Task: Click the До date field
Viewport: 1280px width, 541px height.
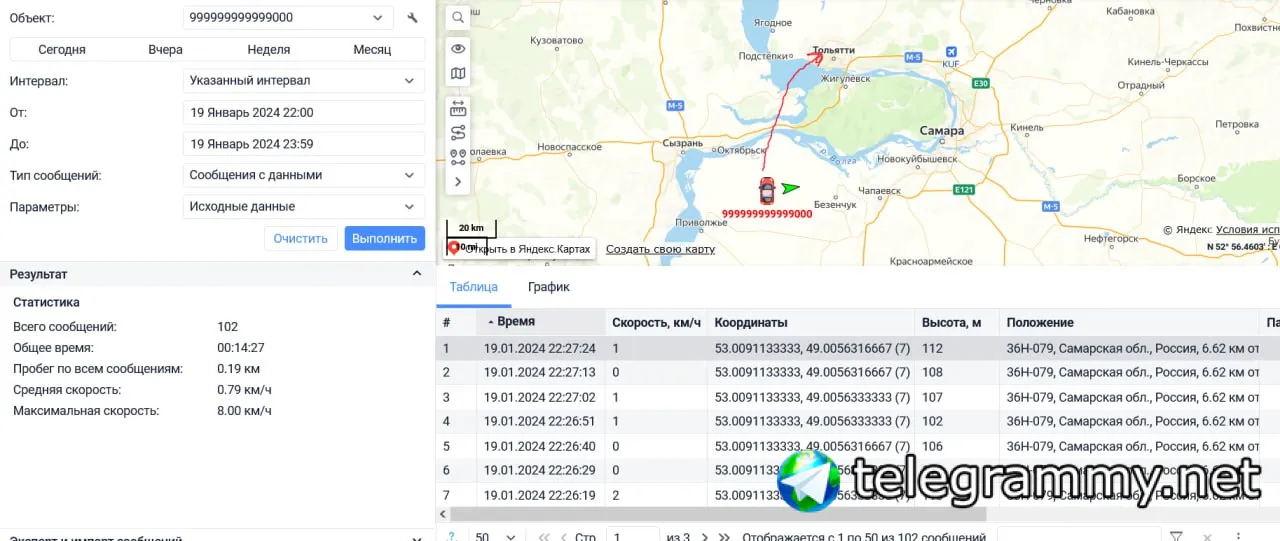Action: 304,144
